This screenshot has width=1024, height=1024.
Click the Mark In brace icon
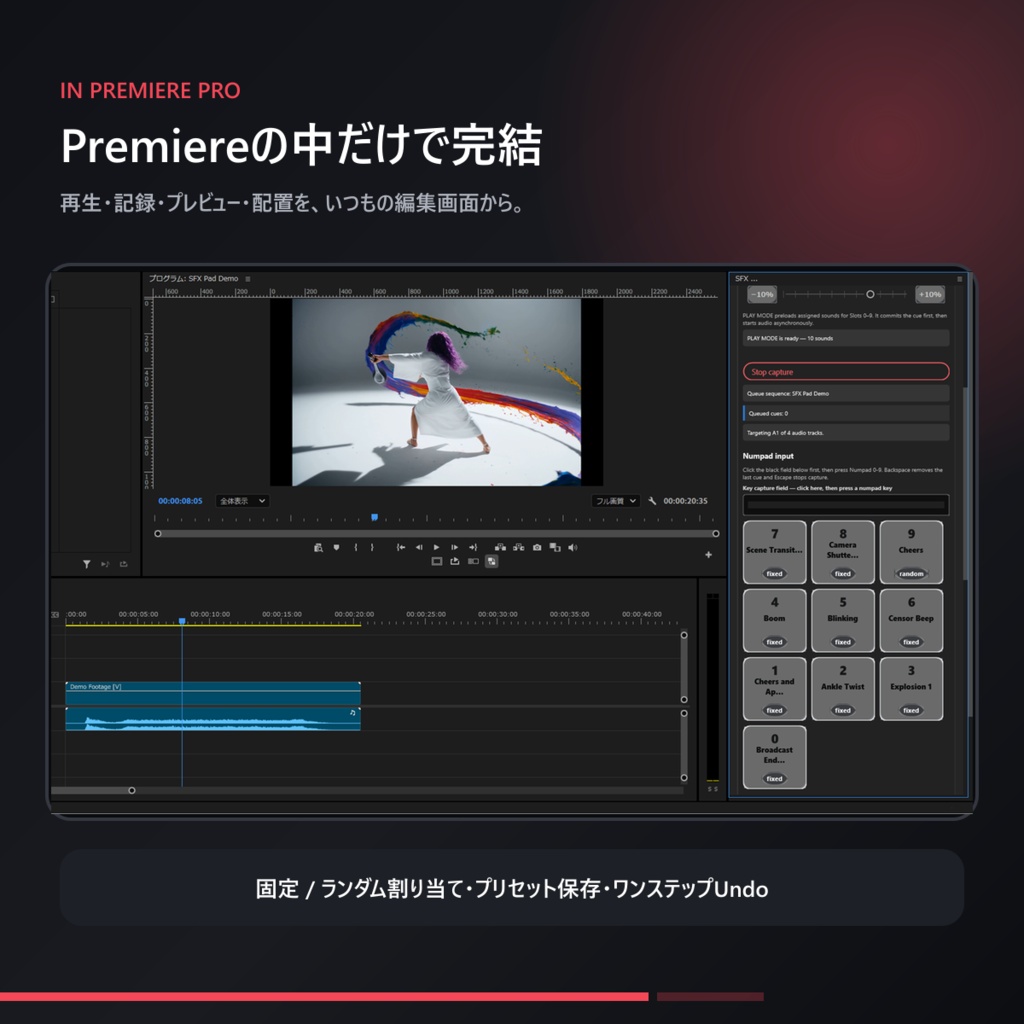coord(355,547)
